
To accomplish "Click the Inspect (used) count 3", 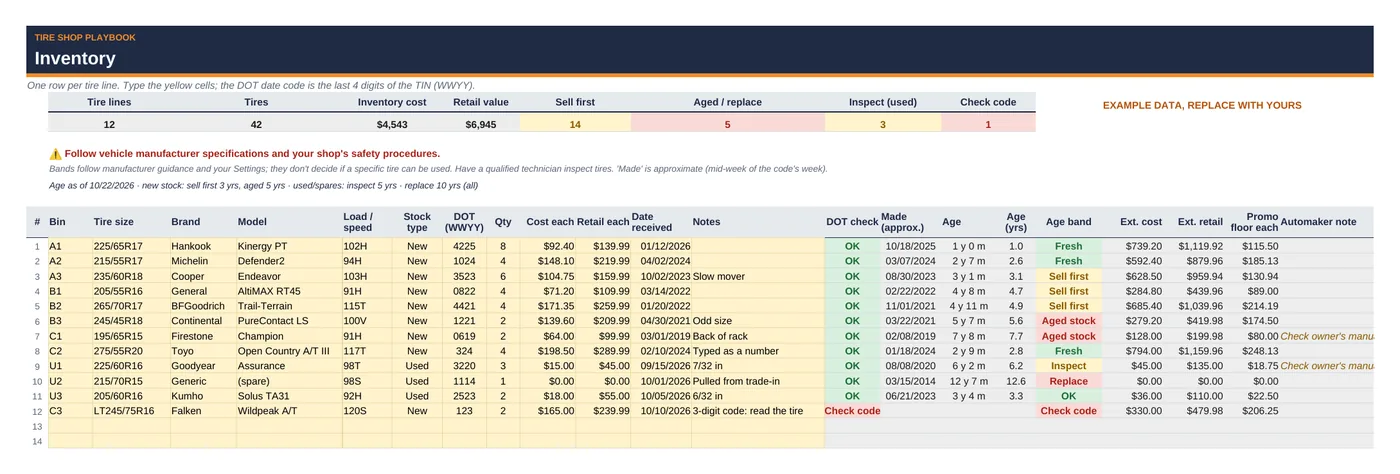I will pos(883,125).
